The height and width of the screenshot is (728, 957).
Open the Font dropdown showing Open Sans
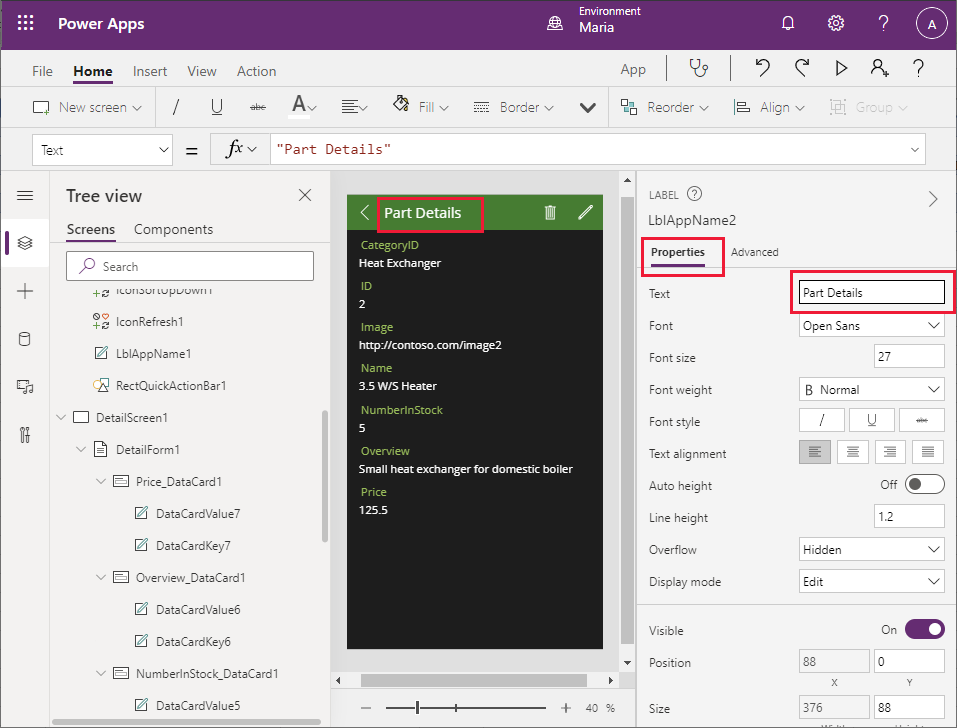pos(871,326)
